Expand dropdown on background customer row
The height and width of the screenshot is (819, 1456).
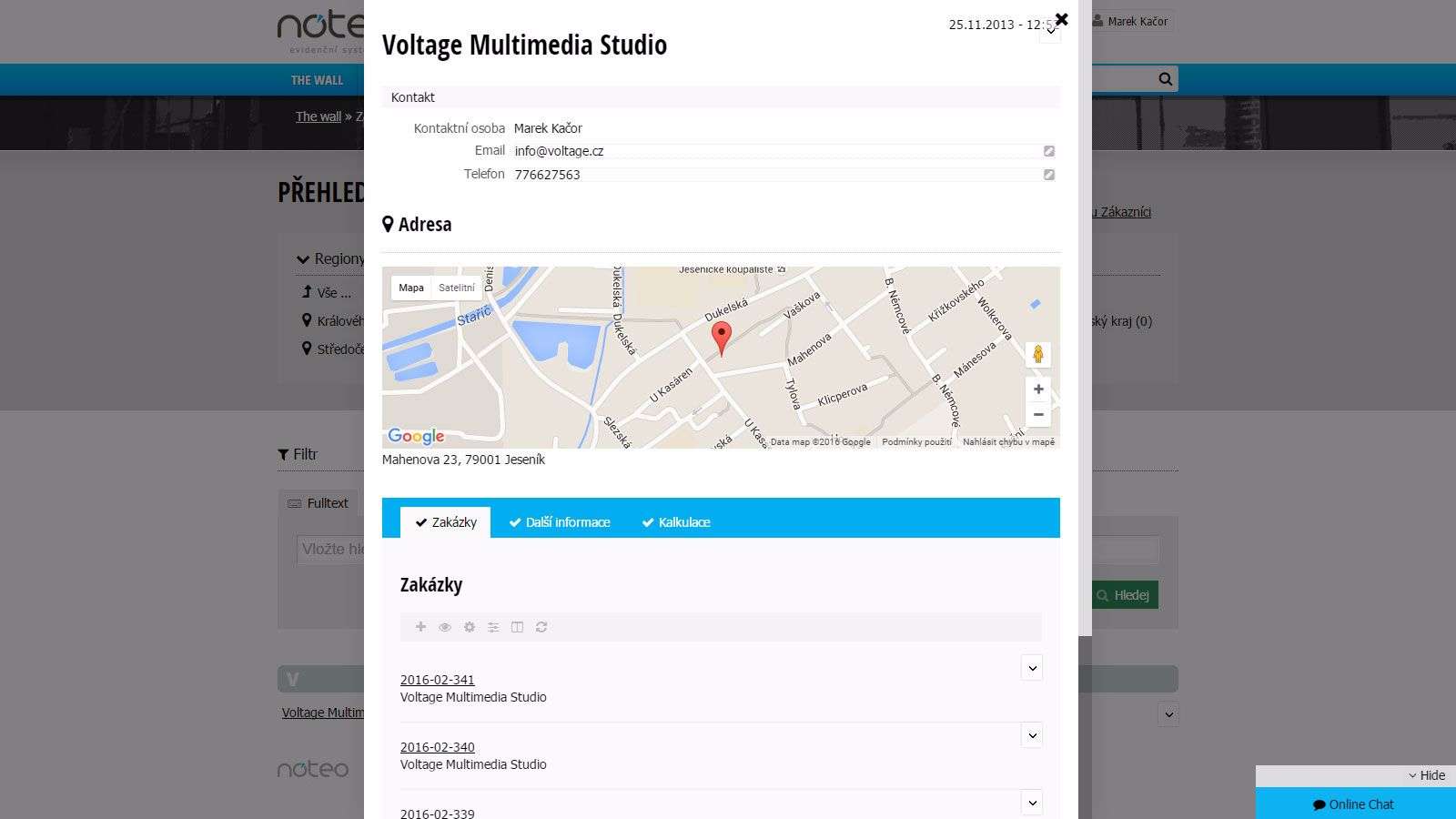click(x=1168, y=714)
